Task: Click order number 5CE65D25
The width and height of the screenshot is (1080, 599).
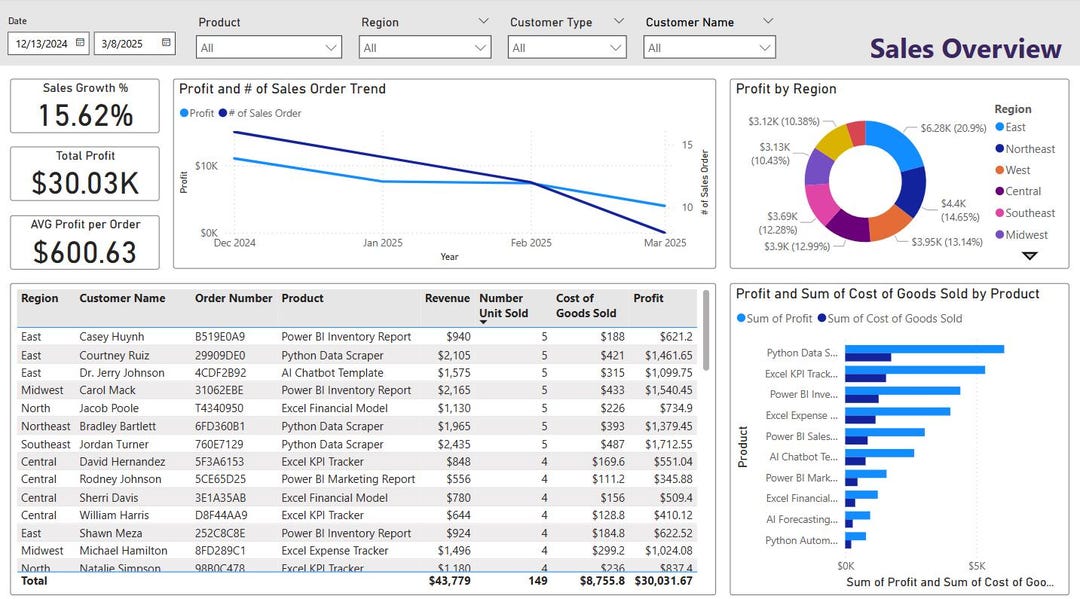Action: [220, 479]
